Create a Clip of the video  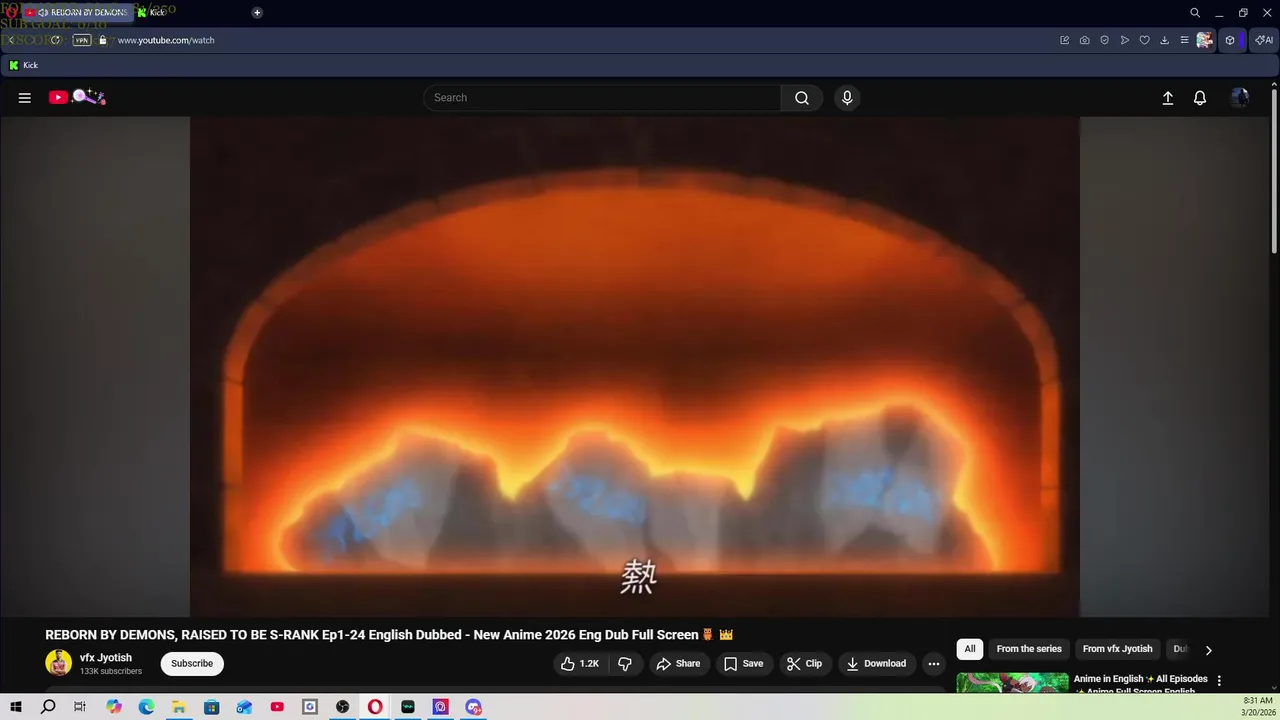pyautogui.click(x=804, y=664)
